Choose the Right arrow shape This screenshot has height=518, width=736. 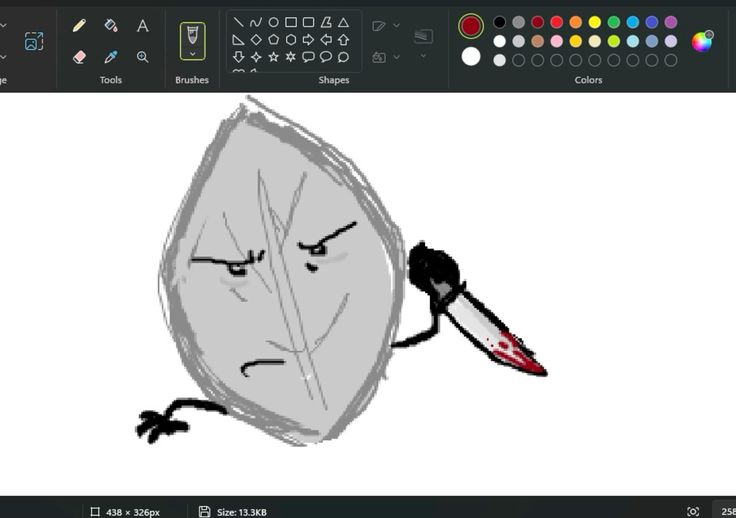(x=308, y=40)
